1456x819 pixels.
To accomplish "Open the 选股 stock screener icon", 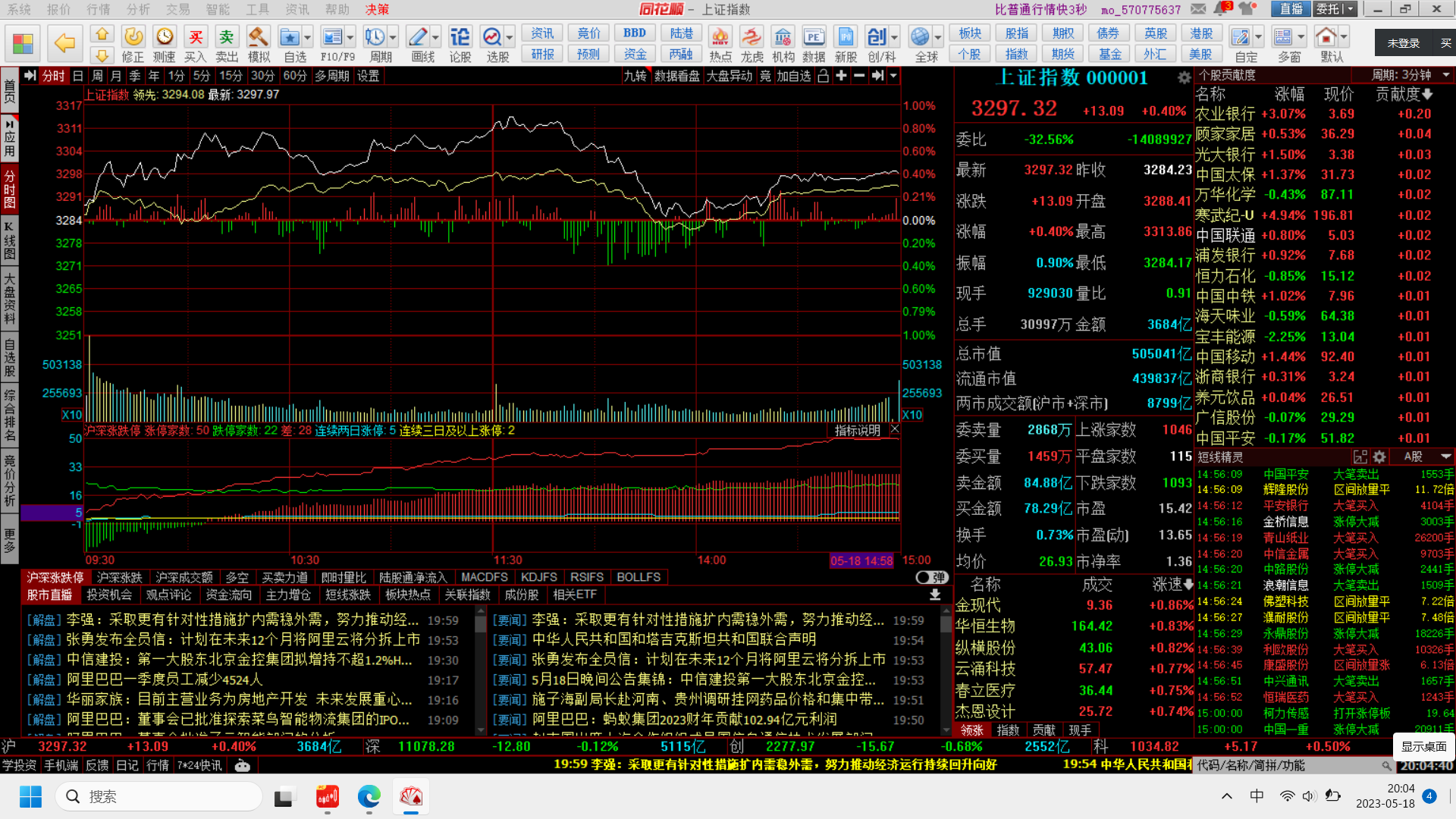I will click(492, 44).
